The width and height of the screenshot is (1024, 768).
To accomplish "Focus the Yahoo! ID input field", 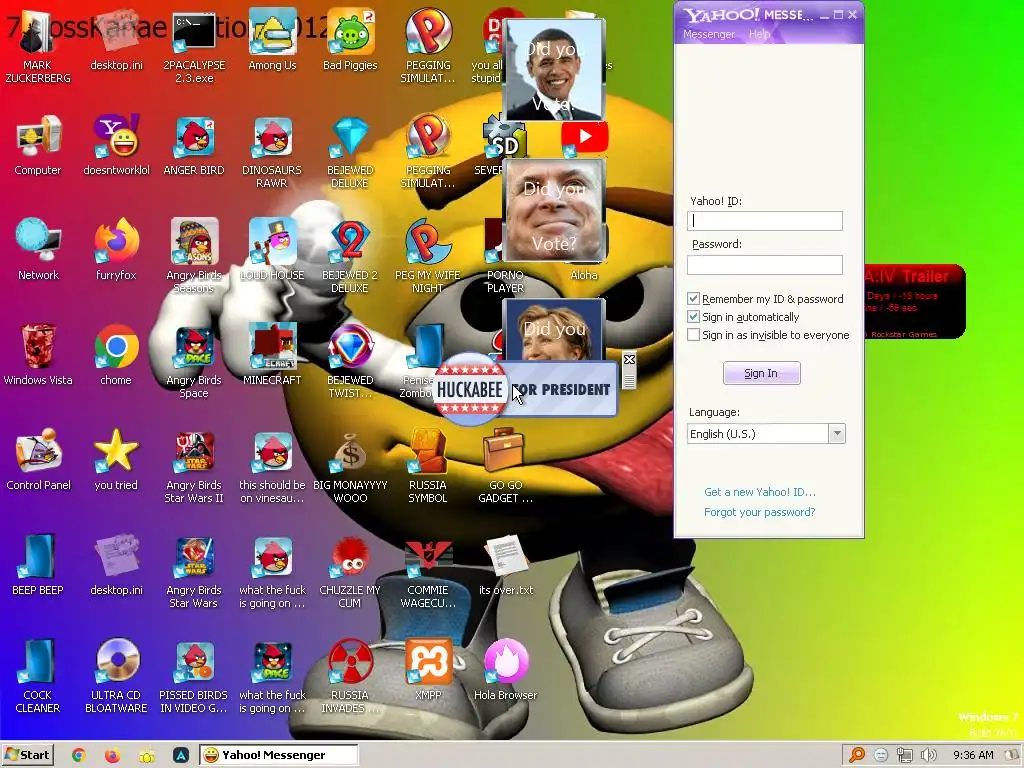I will (765, 221).
